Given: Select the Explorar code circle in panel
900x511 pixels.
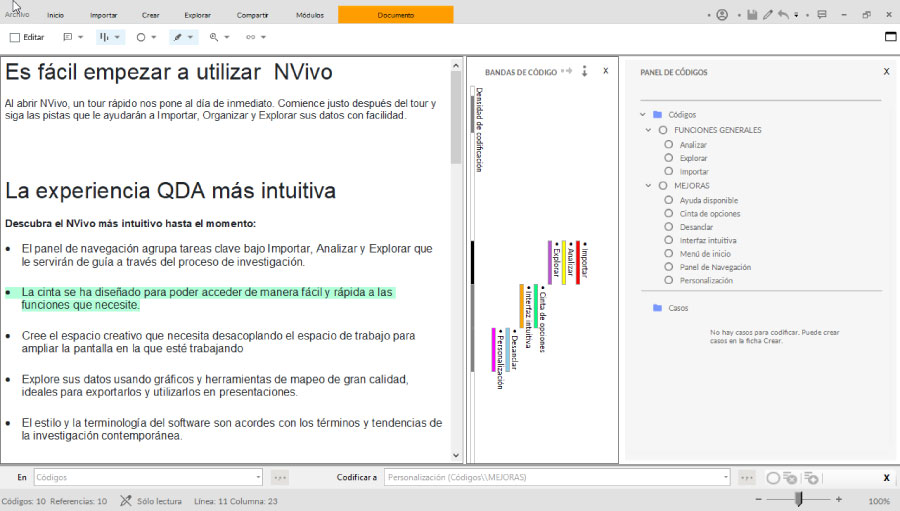Looking at the screenshot, I should click(x=669, y=158).
